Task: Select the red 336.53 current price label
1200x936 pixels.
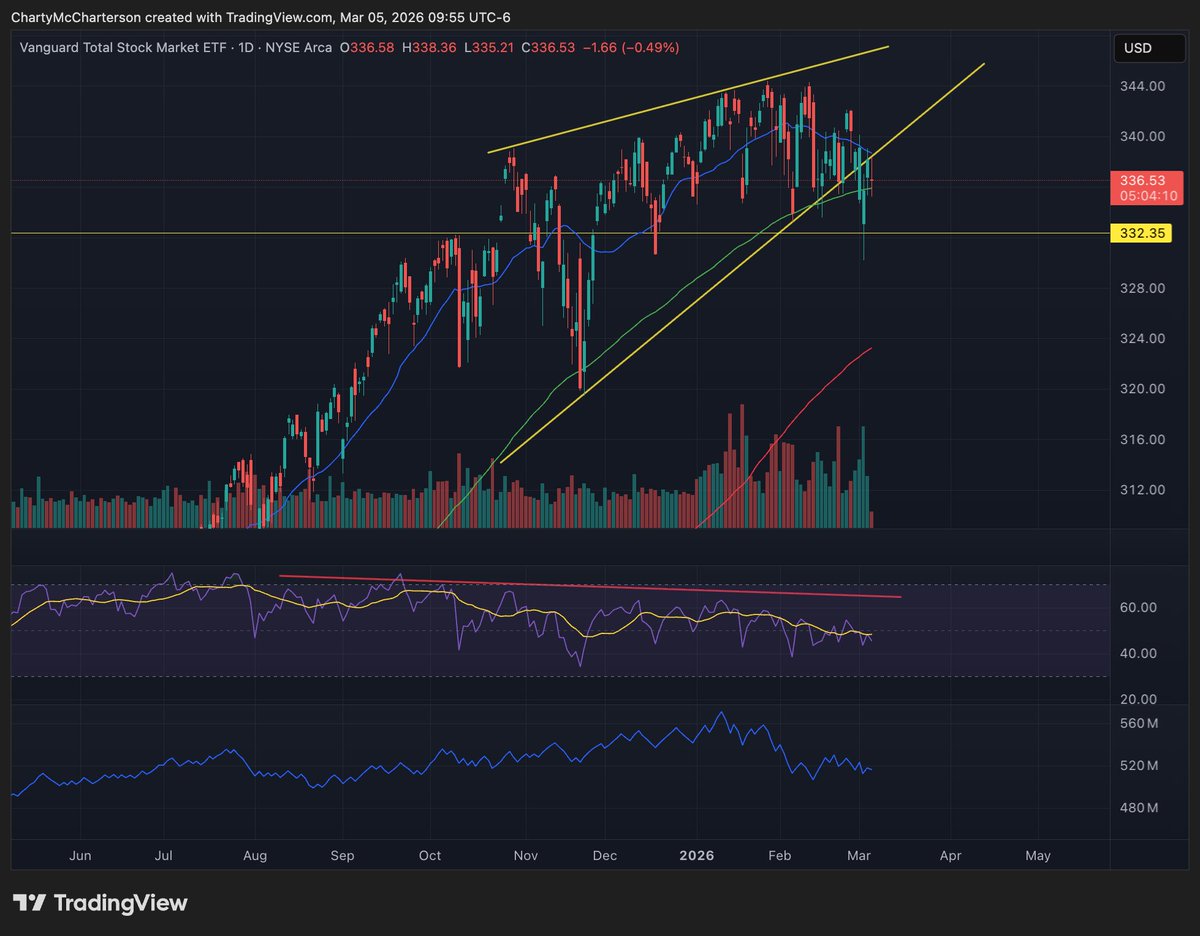Action: coord(1141,180)
